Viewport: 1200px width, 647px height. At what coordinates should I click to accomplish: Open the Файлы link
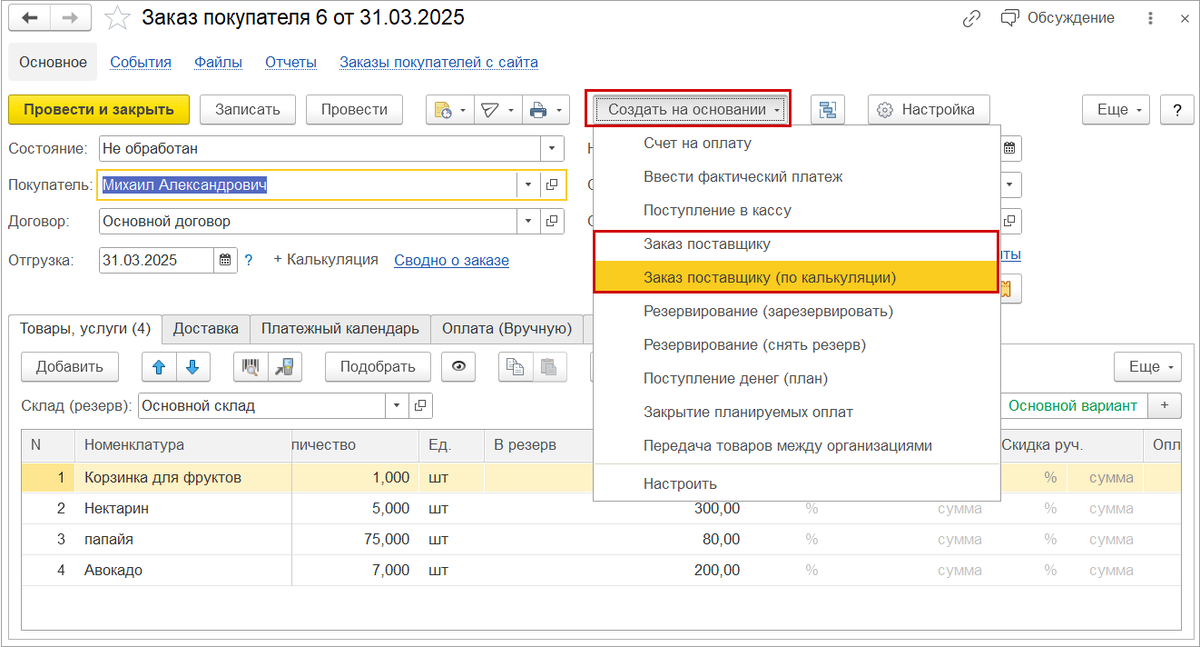pyautogui.click(x=218, y=62)
